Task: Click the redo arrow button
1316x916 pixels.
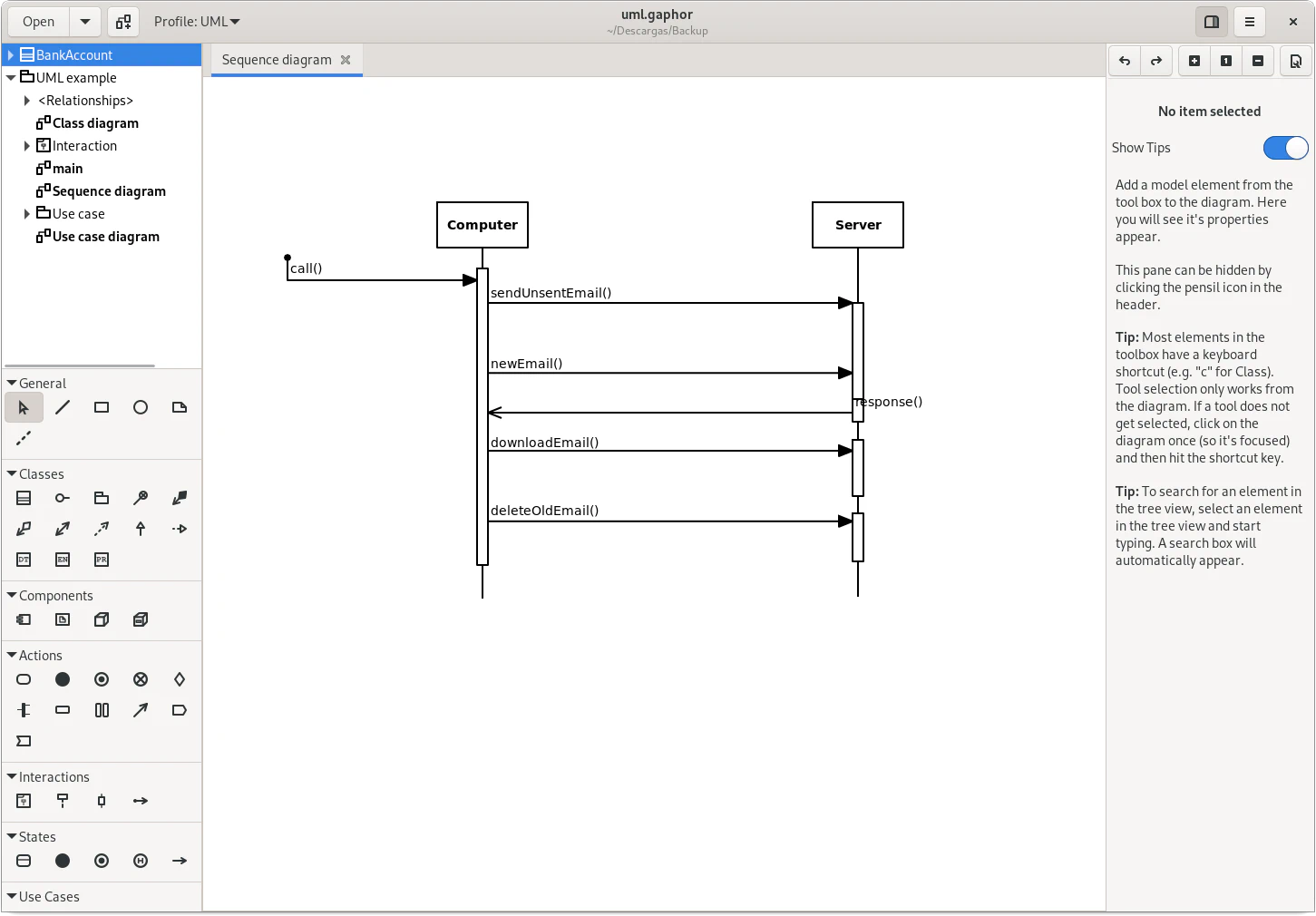Action: (x=1156, y=61)
